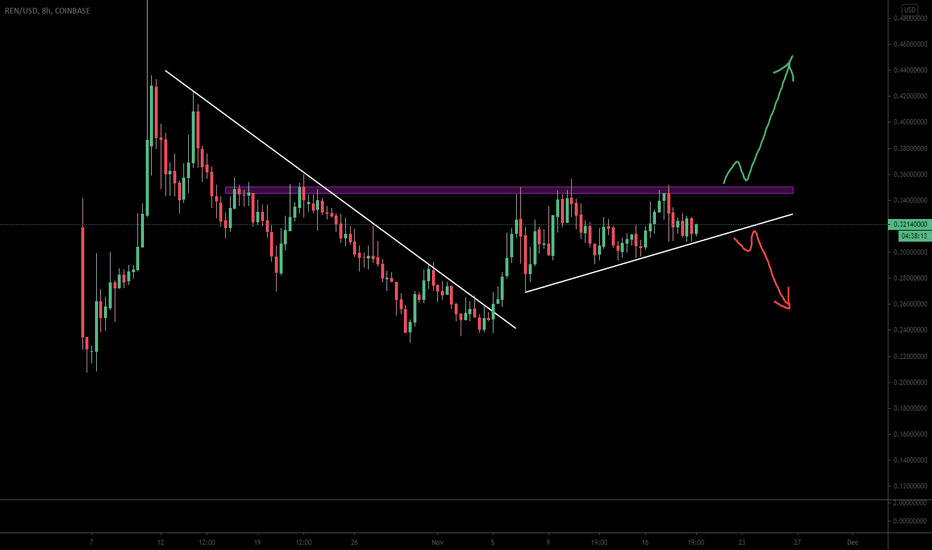Click price axis label 0.24000000
This screenshot has height=550, width=932.
pos(910,330)
